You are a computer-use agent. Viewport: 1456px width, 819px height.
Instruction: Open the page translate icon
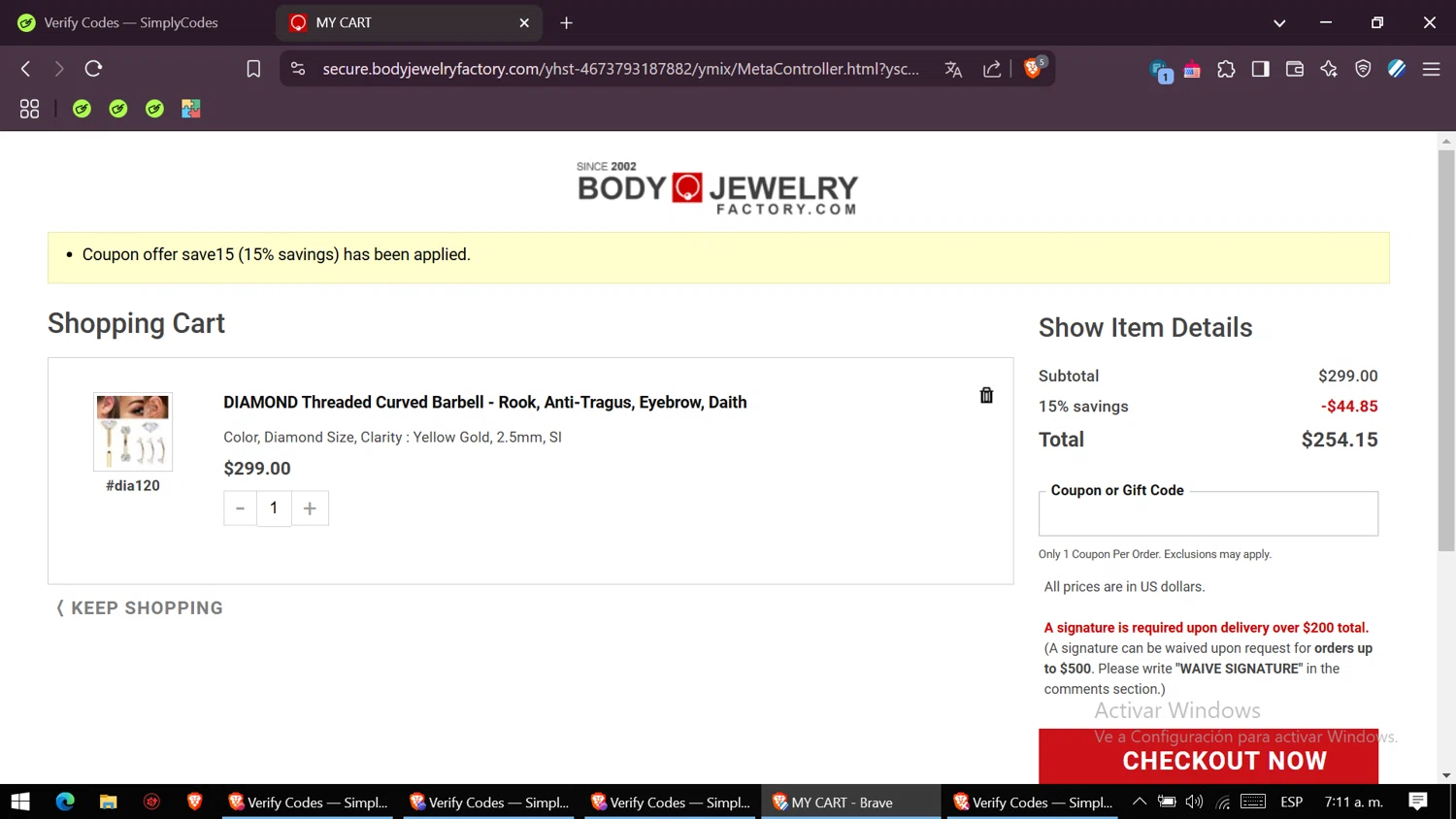pyautogui.click(x=953, y=69)
